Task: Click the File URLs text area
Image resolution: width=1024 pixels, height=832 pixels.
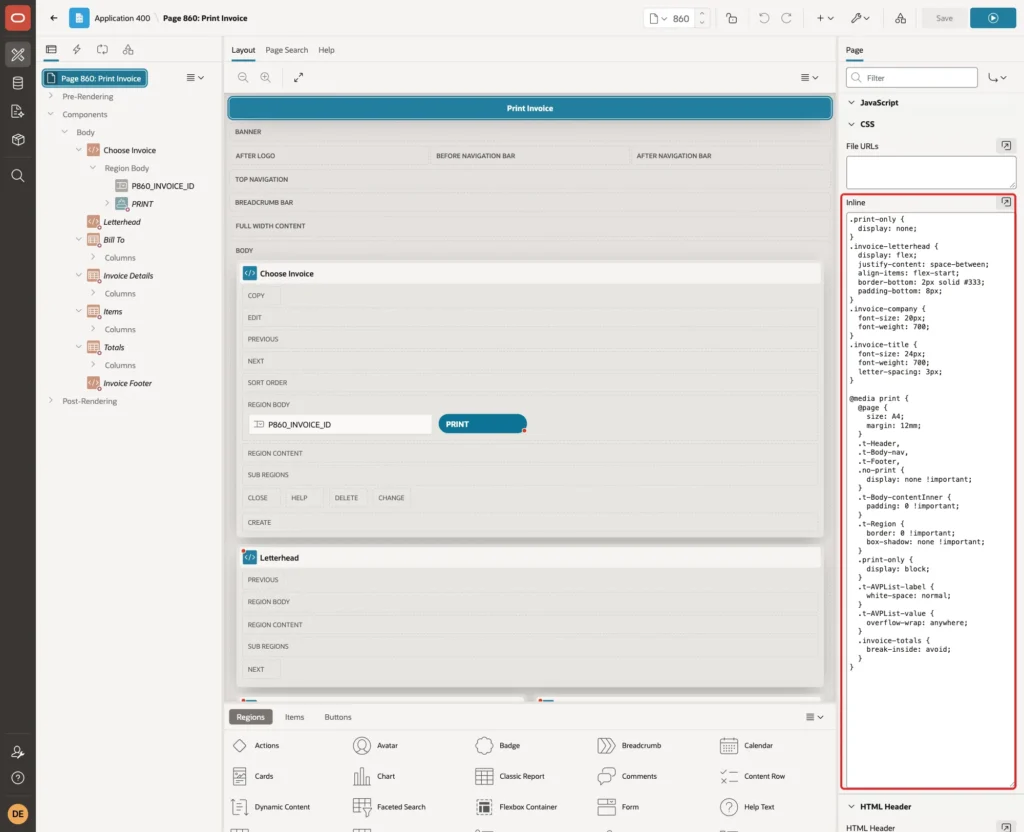Action: 931,172
